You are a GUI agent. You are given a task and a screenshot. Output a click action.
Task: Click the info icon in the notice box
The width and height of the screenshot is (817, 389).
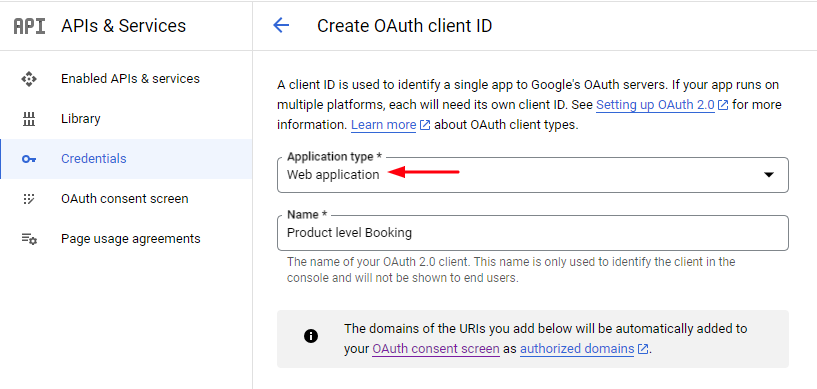[x=311, y=336]
